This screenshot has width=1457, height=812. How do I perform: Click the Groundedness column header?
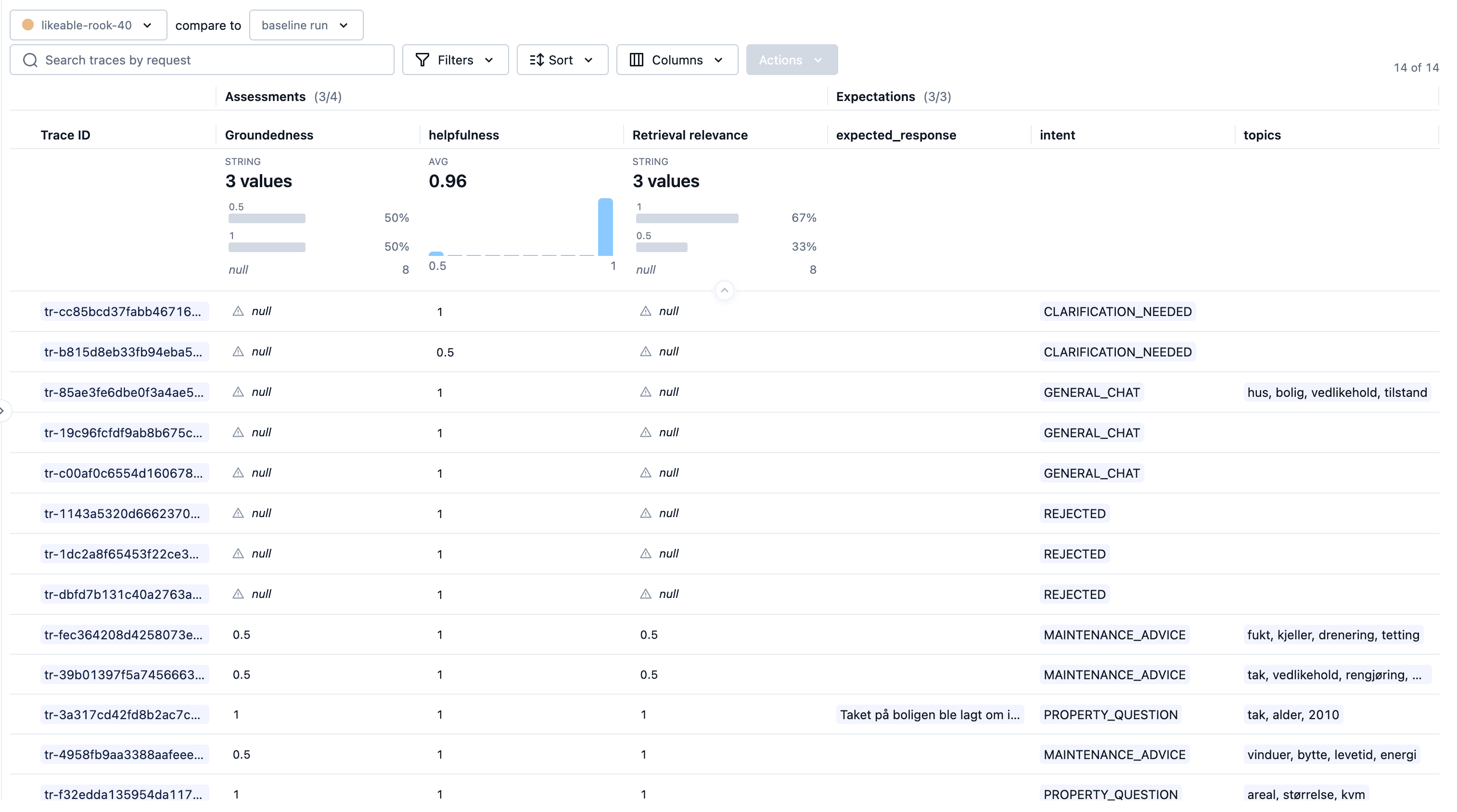(x=269, y=135)
